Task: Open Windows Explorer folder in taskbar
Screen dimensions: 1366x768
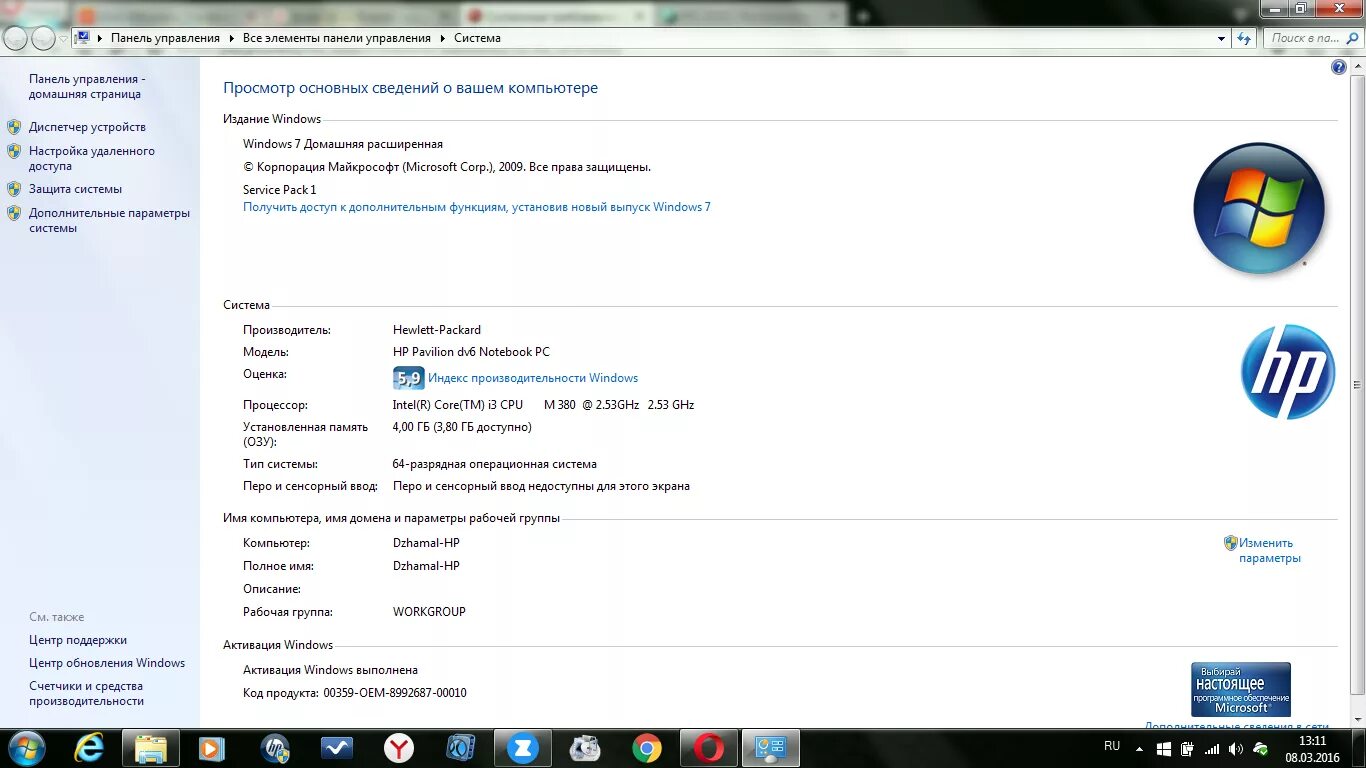Action: pos(151,748)
